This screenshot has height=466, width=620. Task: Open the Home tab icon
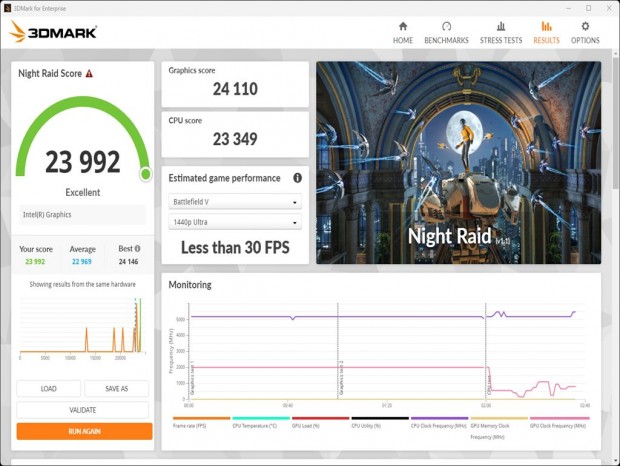point(403,26)
